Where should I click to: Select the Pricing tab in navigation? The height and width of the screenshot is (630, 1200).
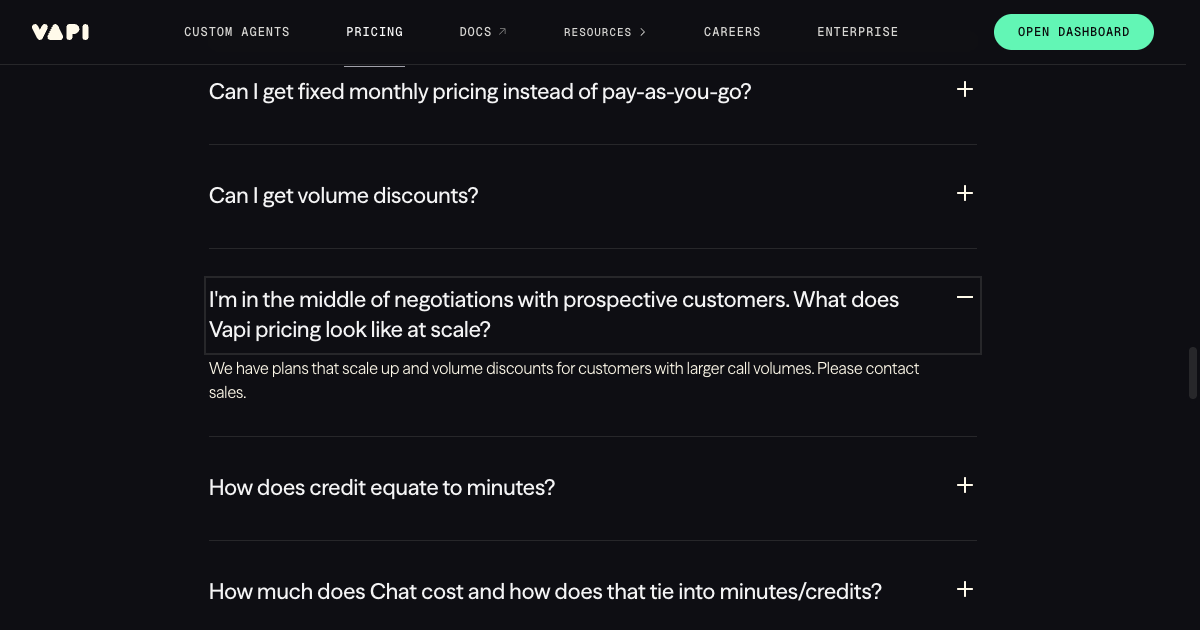(374, 31)
